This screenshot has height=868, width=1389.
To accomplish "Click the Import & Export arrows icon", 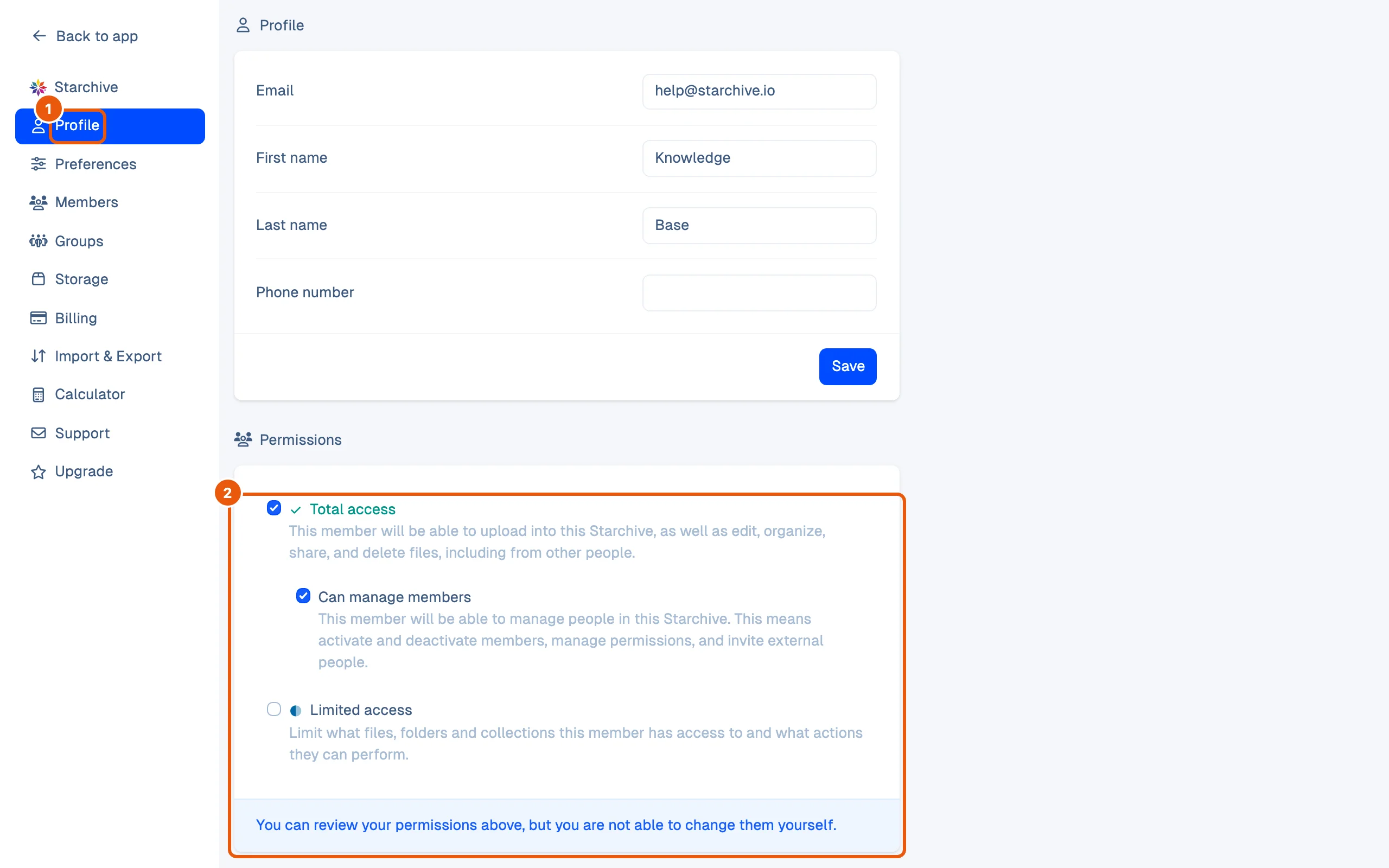I will (39, 356).
